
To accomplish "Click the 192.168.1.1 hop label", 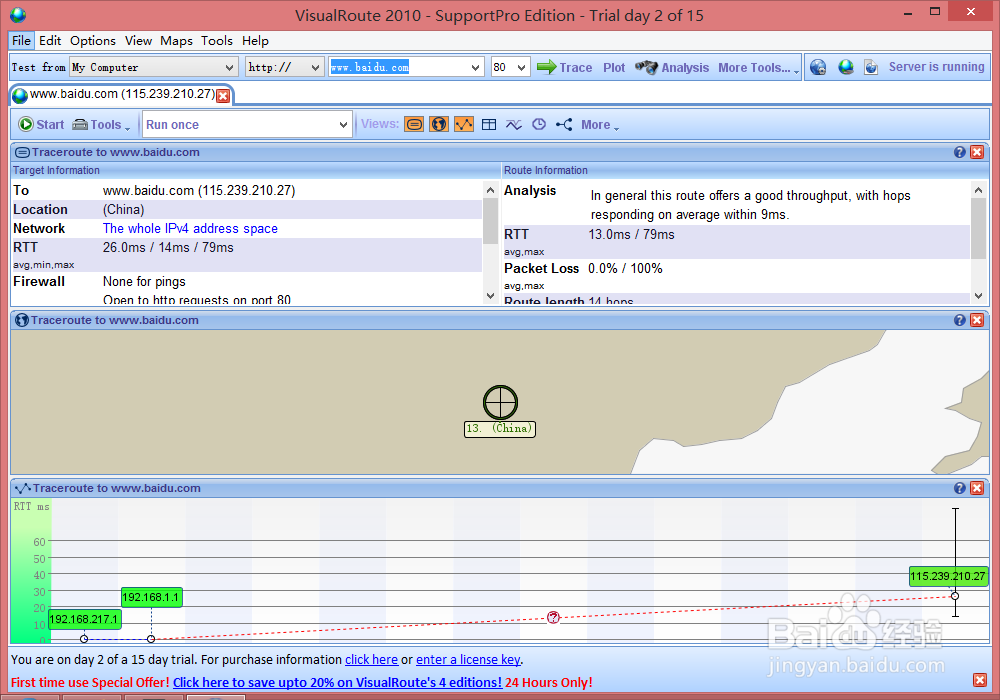I will (x=151, y=597).
